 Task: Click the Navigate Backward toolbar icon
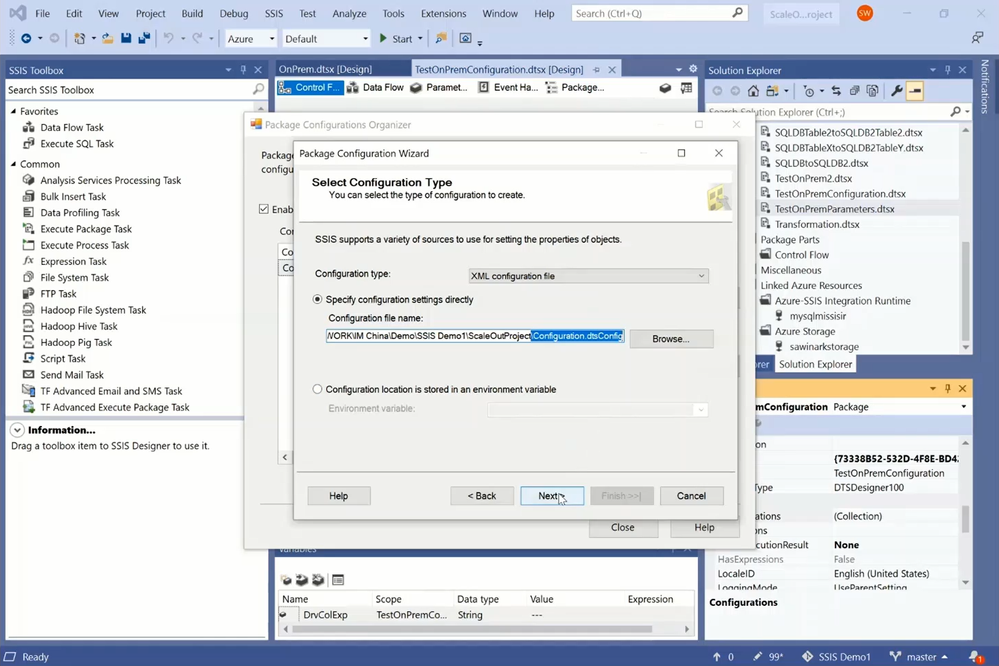click(x=26, y=38)
